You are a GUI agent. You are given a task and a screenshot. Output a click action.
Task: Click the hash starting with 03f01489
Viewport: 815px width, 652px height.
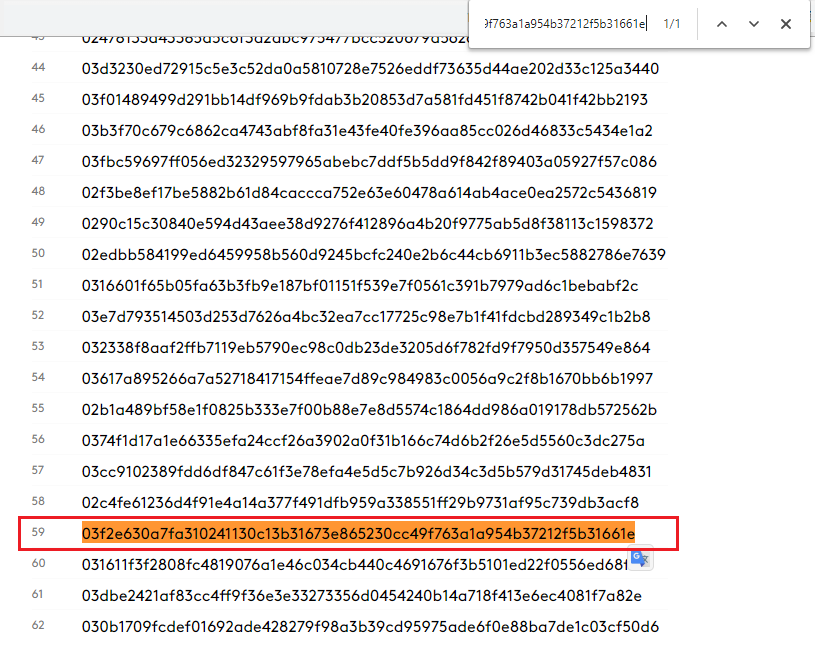point(364,100)
